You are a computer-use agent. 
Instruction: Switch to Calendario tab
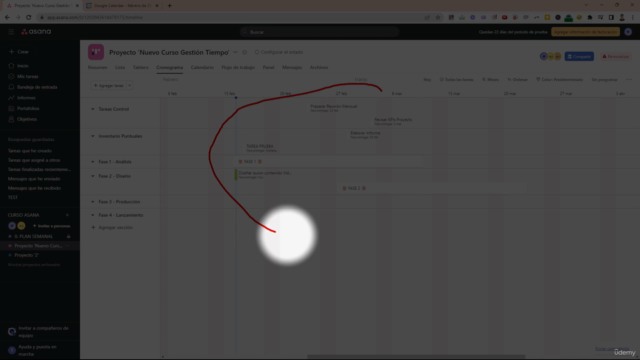(202, 67)
